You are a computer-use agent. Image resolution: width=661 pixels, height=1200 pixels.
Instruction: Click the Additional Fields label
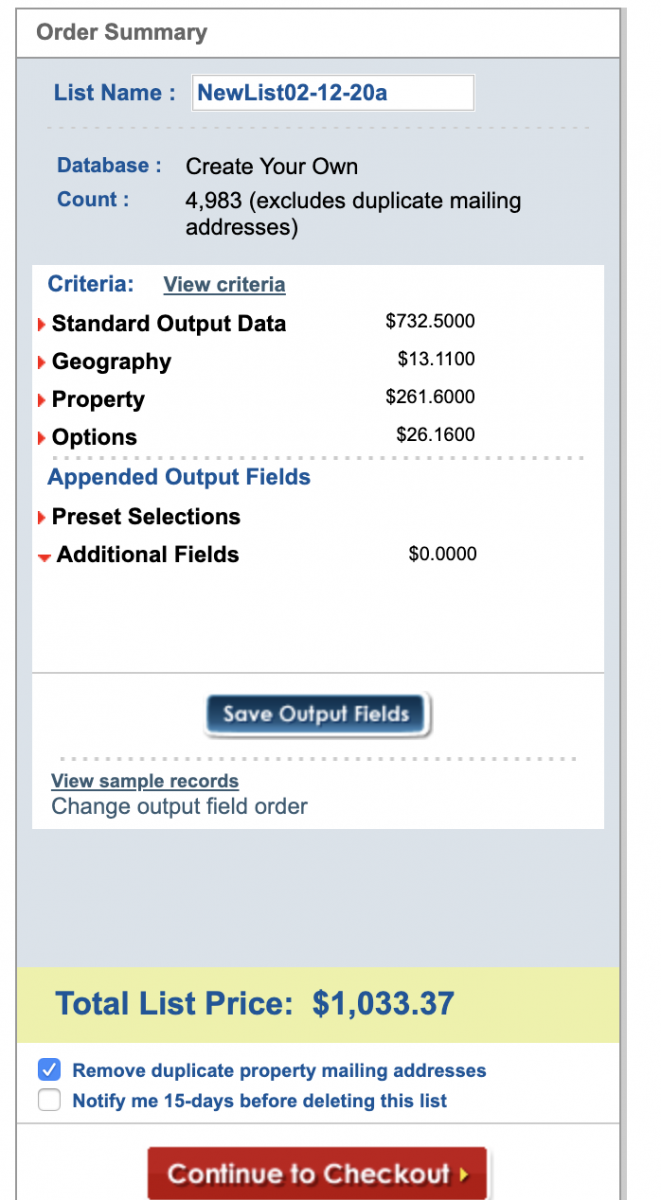click(148, 555)
